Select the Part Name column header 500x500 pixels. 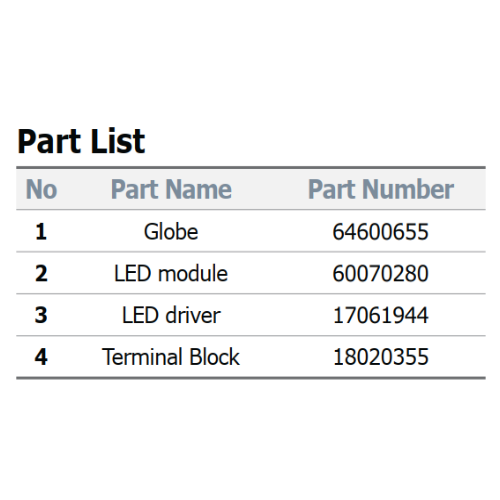[171, 189]
